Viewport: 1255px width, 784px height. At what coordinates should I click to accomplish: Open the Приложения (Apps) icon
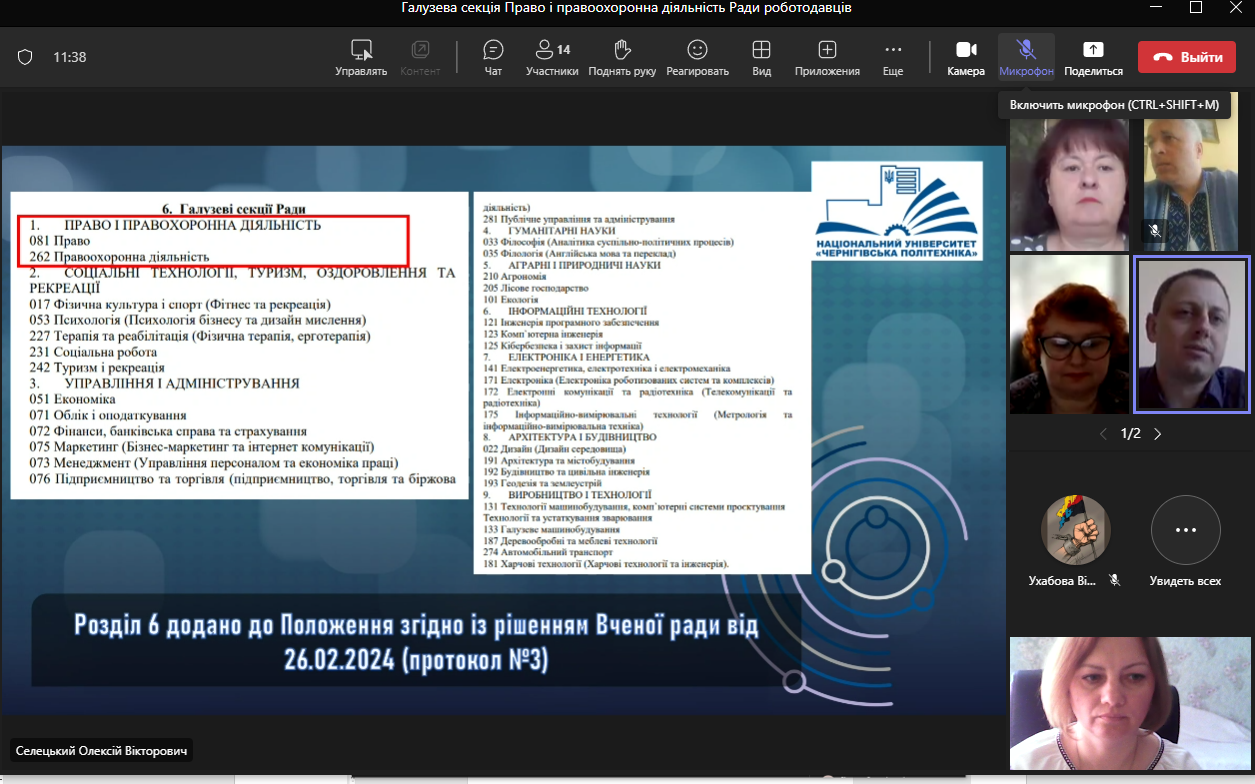827,50
